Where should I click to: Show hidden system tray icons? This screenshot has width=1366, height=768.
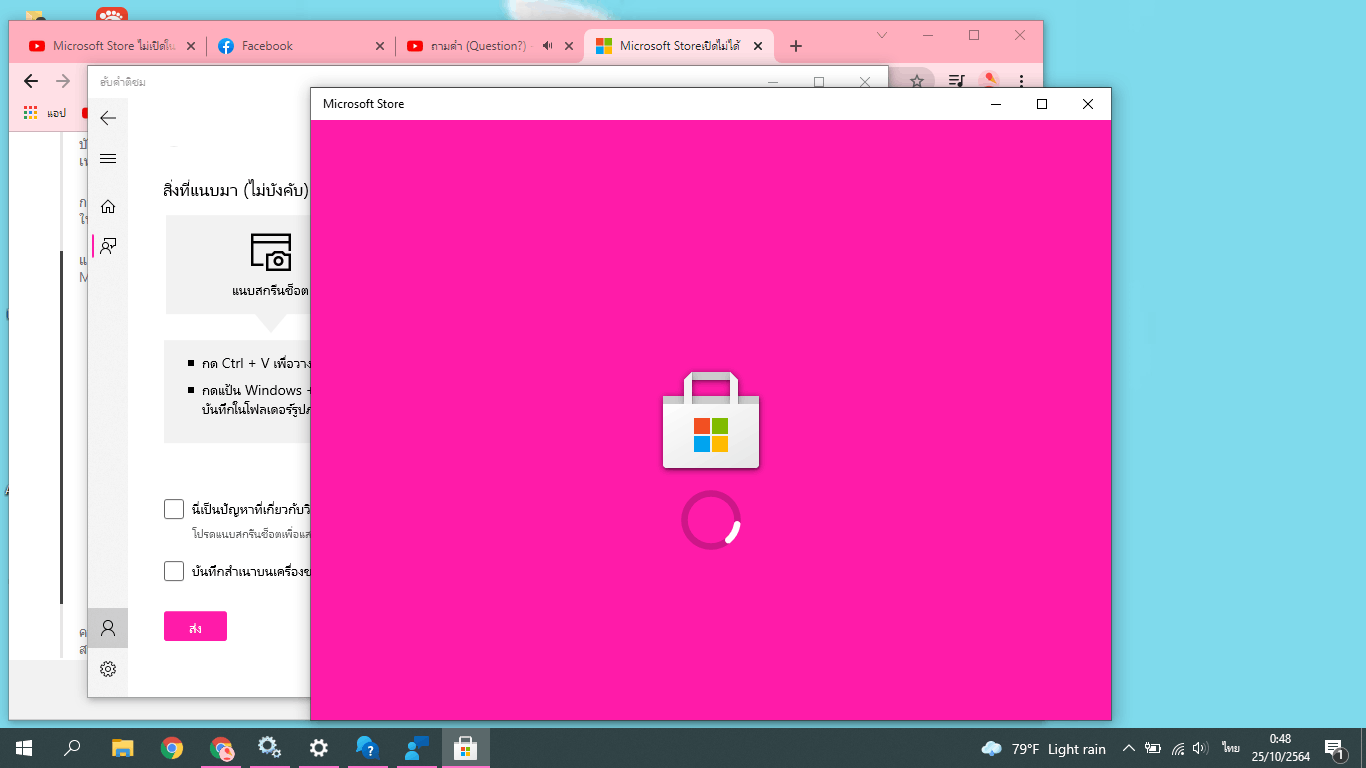pos(1129,748)
